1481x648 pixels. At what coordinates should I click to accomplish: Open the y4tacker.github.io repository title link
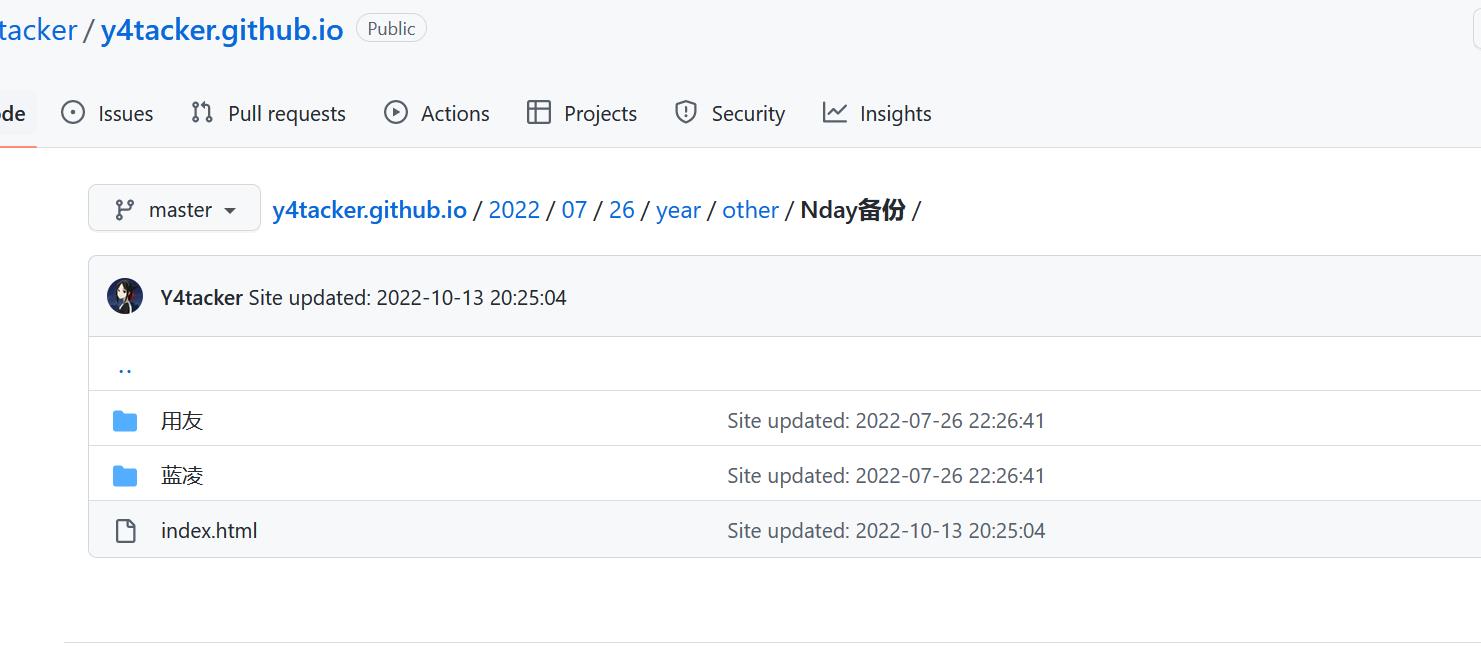222,30
